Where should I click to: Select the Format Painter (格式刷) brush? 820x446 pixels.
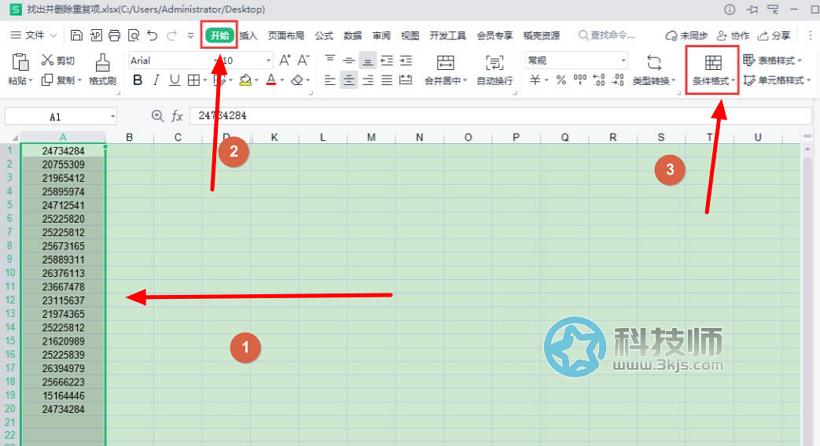(x=102, y=69)
